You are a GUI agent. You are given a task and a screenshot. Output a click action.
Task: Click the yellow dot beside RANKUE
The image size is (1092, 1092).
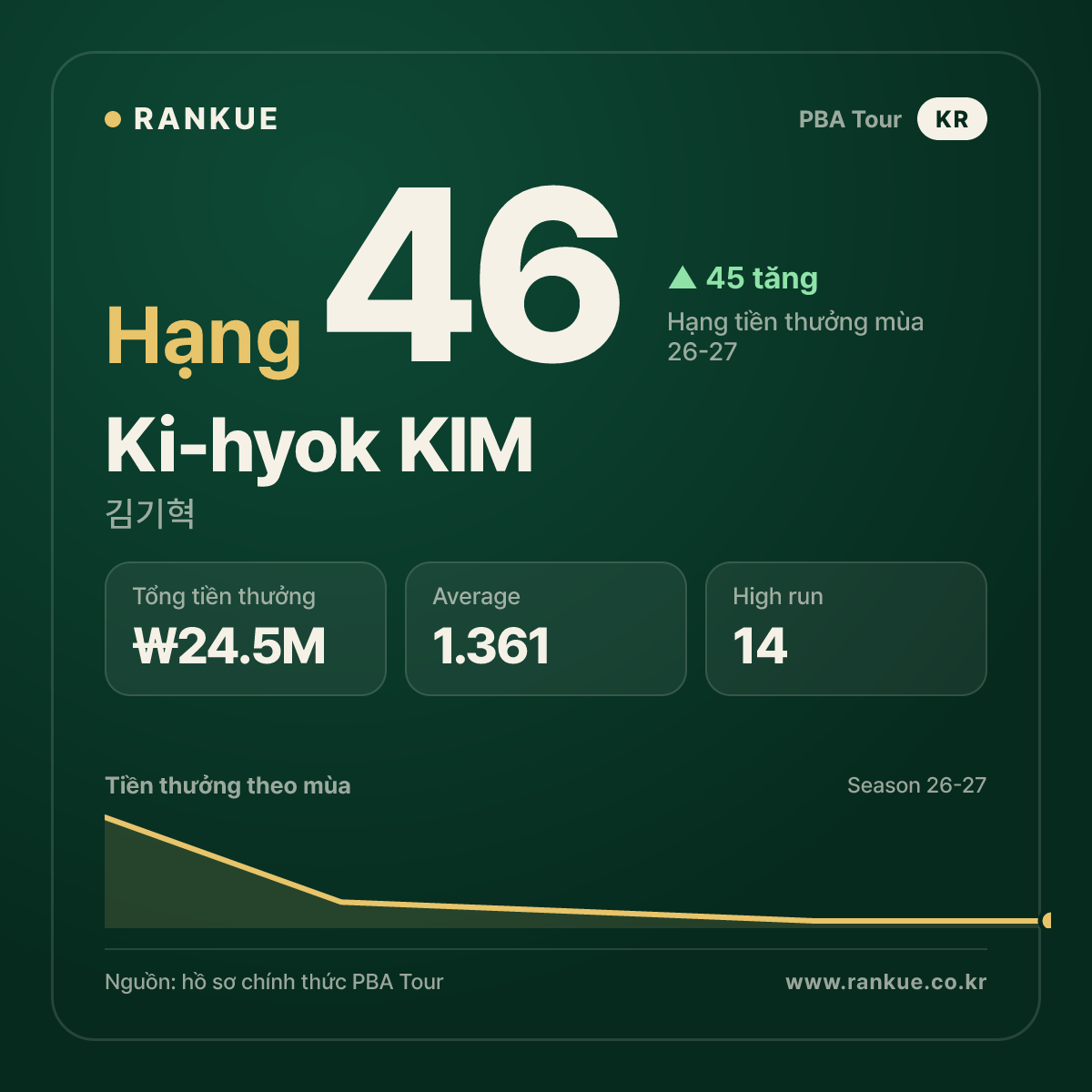click(x=113, y=119)
